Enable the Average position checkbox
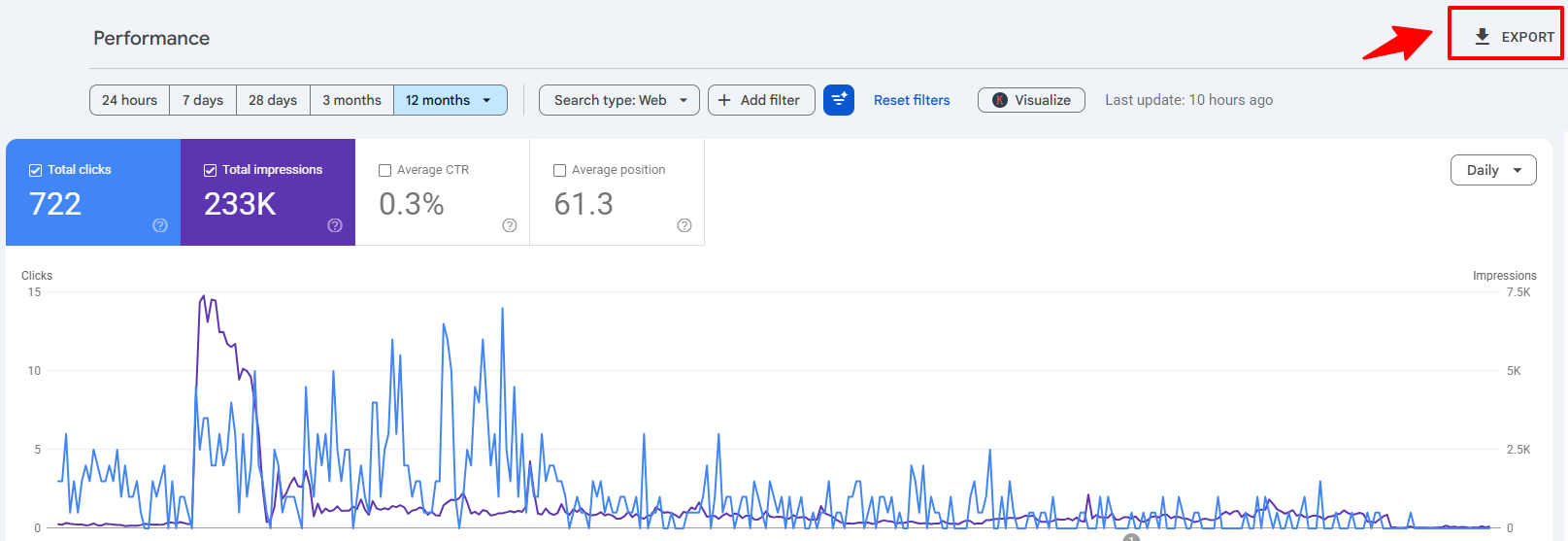 pos(560,170)
